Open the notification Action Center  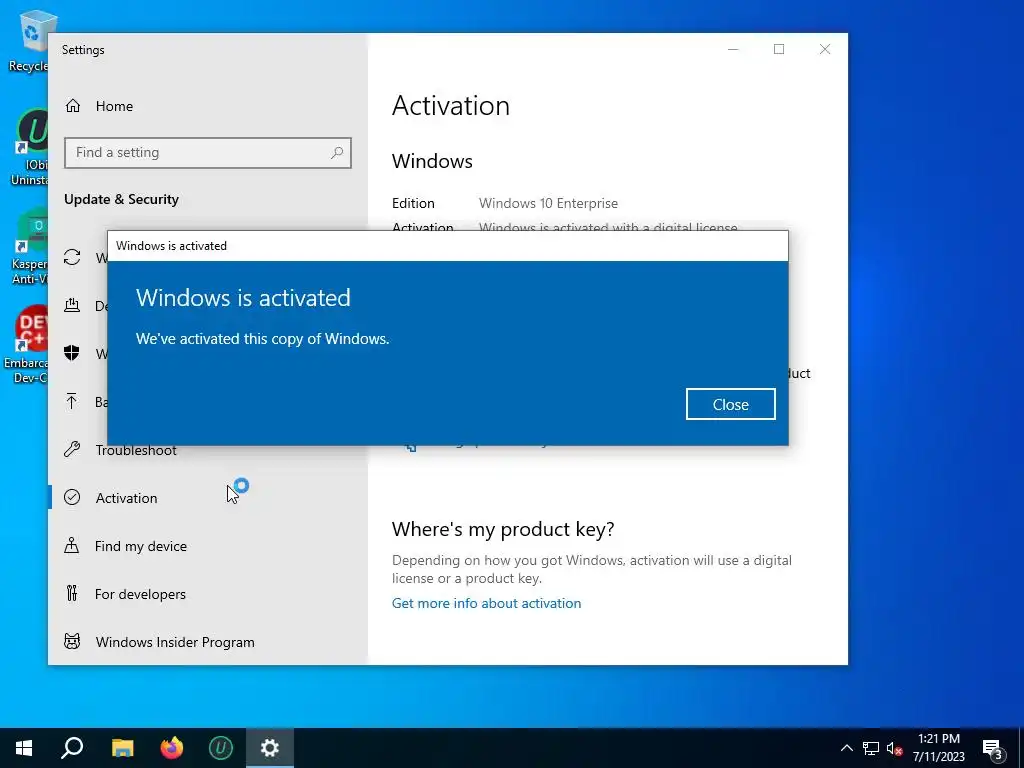tap(993, 749)
